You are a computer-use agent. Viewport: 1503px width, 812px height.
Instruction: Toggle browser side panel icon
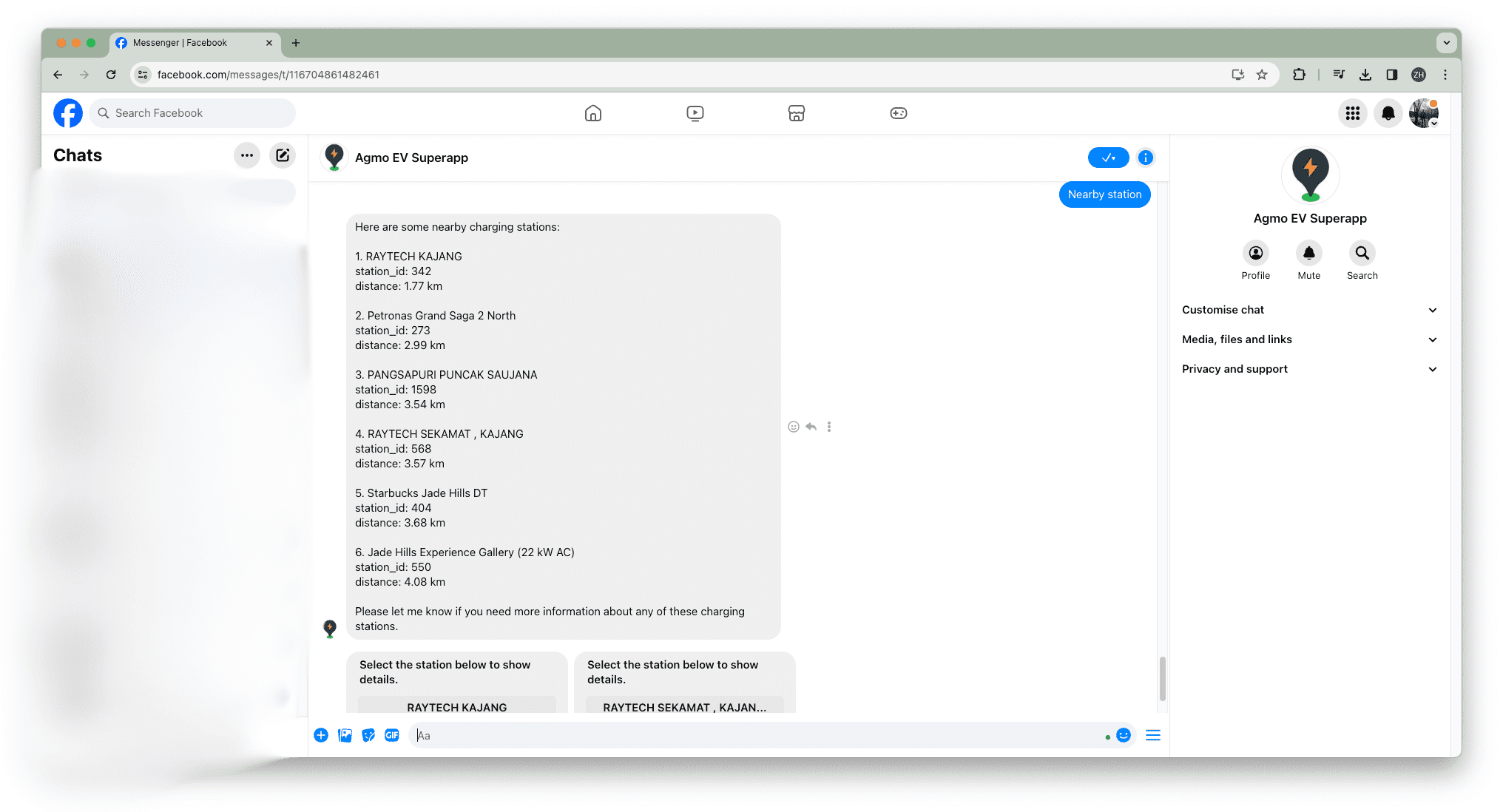[1392, 75]
